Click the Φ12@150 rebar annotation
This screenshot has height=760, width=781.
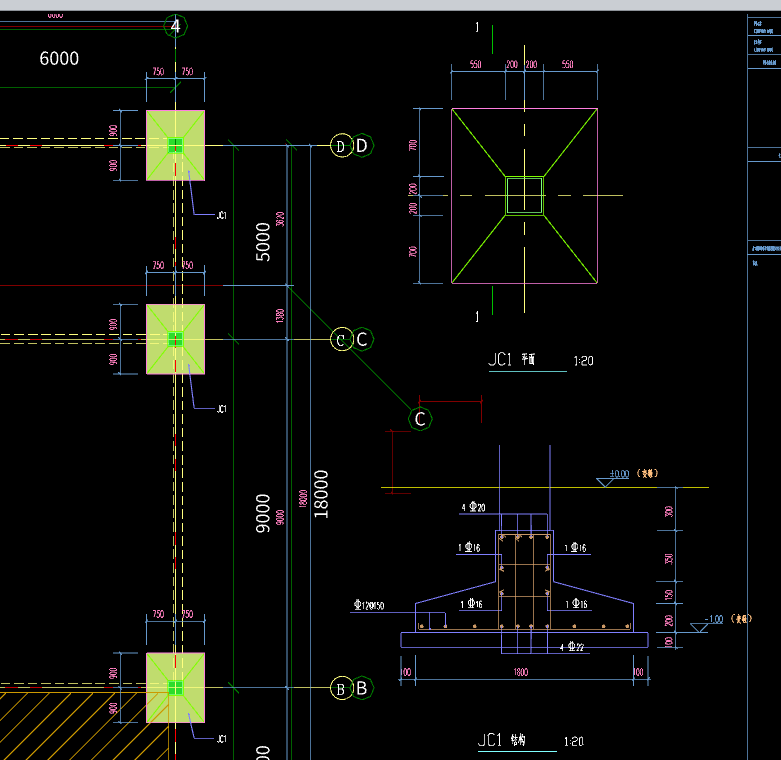369,605
